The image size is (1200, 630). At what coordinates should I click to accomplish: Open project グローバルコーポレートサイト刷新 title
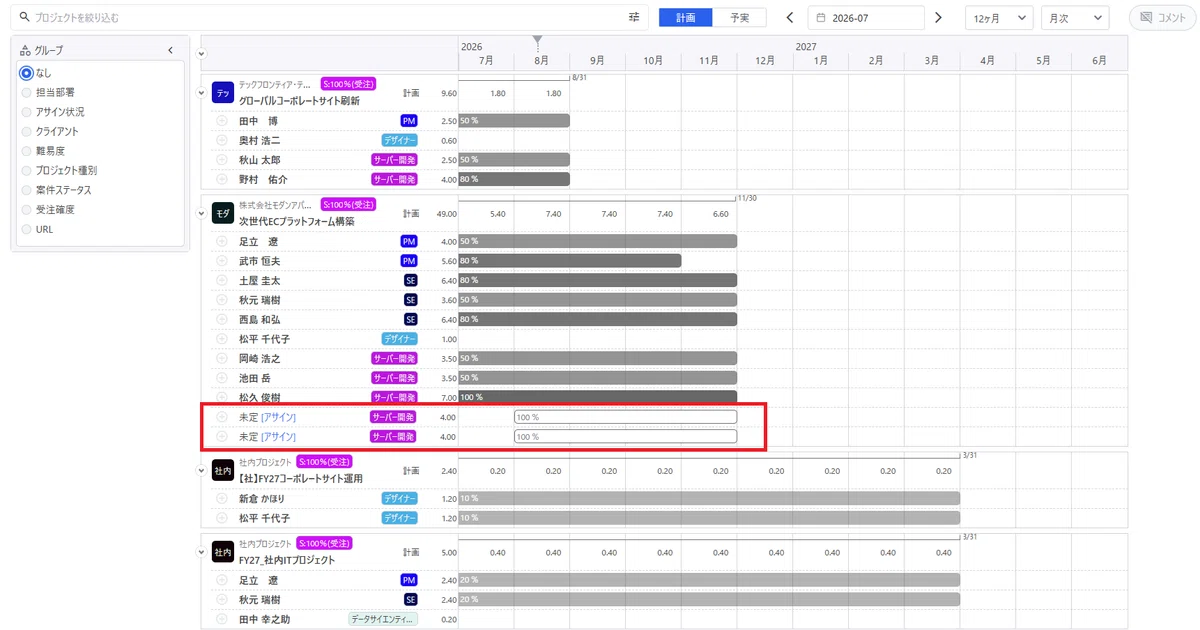pyautogui.click(x=299, y=101)
